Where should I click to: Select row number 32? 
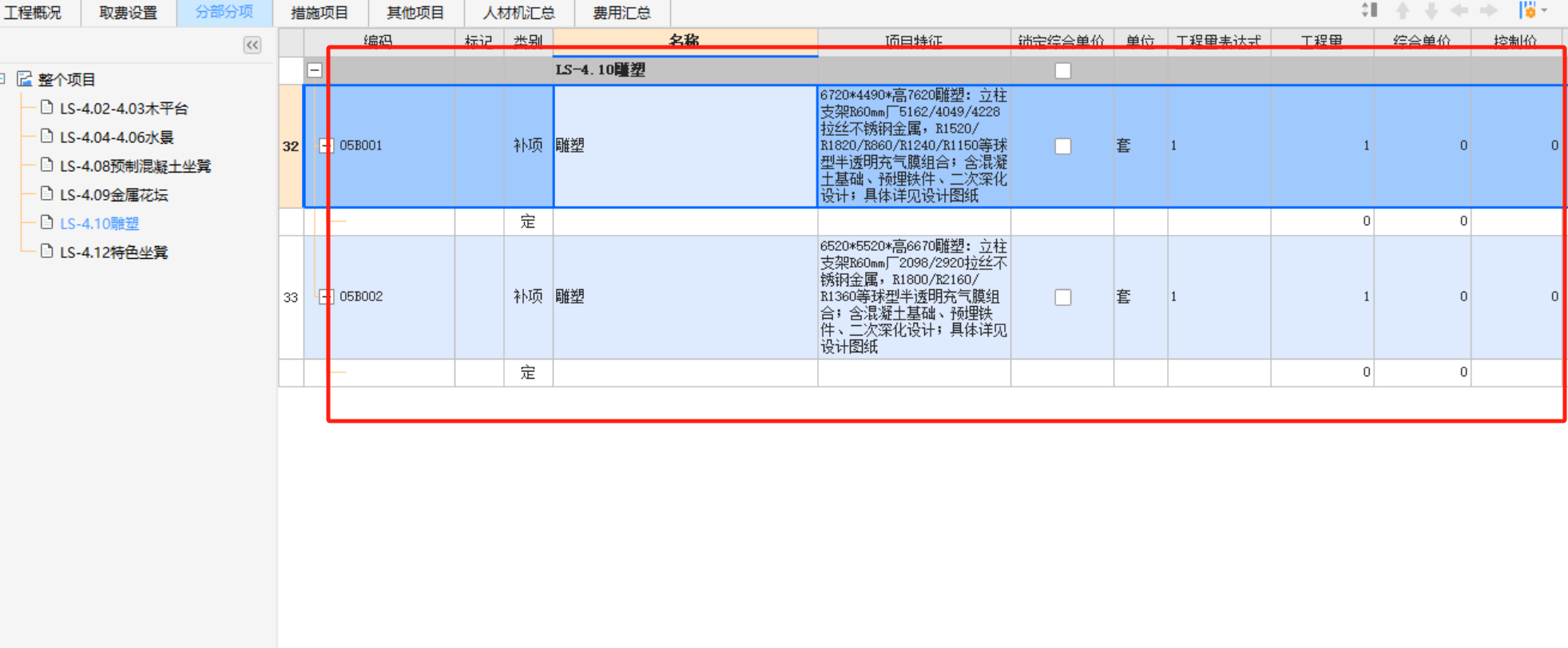291,146
